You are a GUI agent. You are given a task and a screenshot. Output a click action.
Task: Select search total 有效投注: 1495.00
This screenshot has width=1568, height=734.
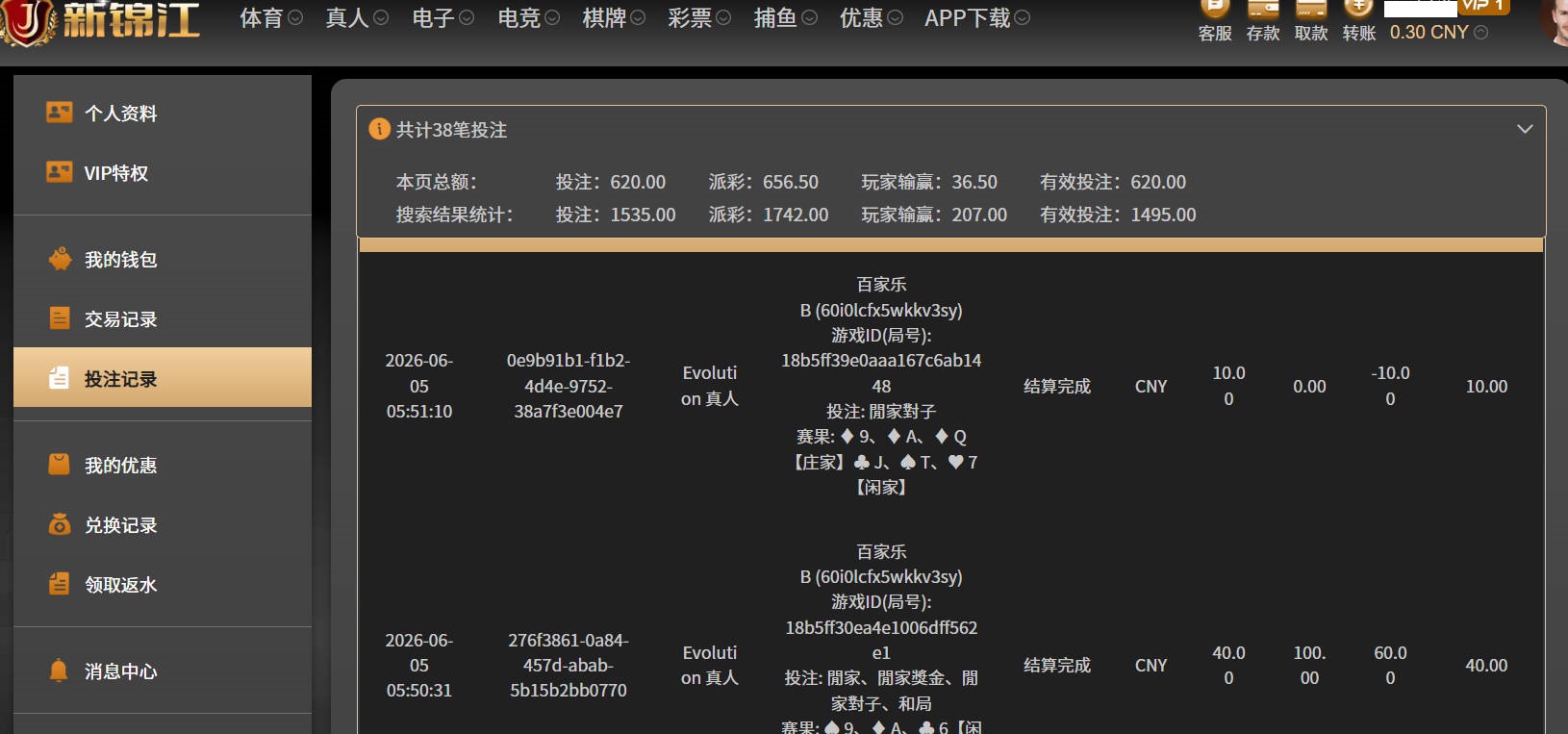(x=1118, y=215)
